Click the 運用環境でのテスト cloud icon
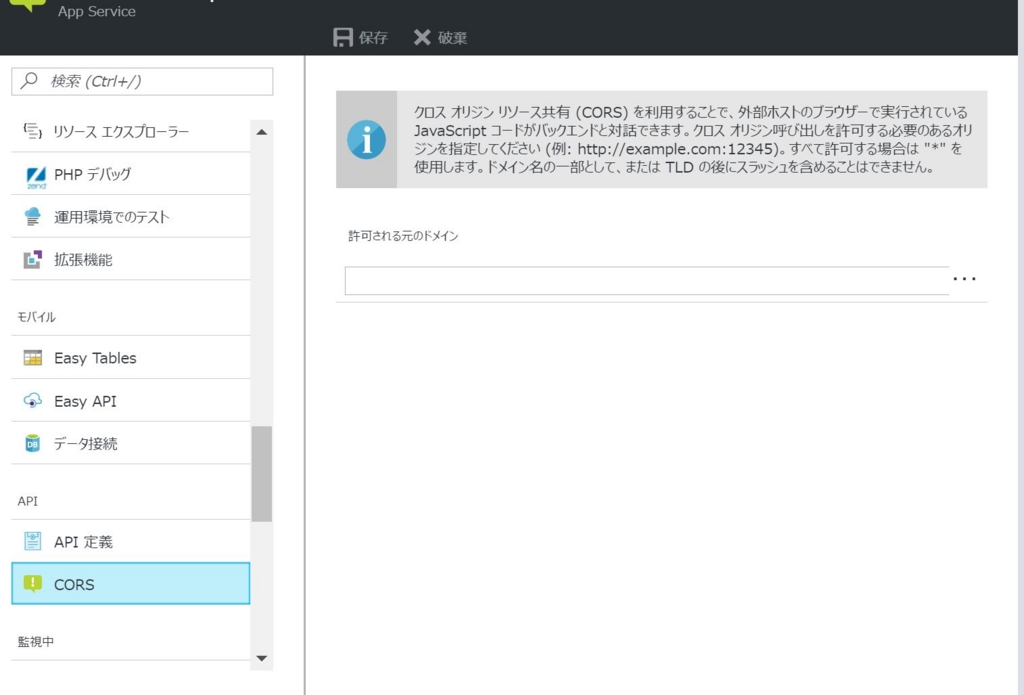 click(32, 216)
